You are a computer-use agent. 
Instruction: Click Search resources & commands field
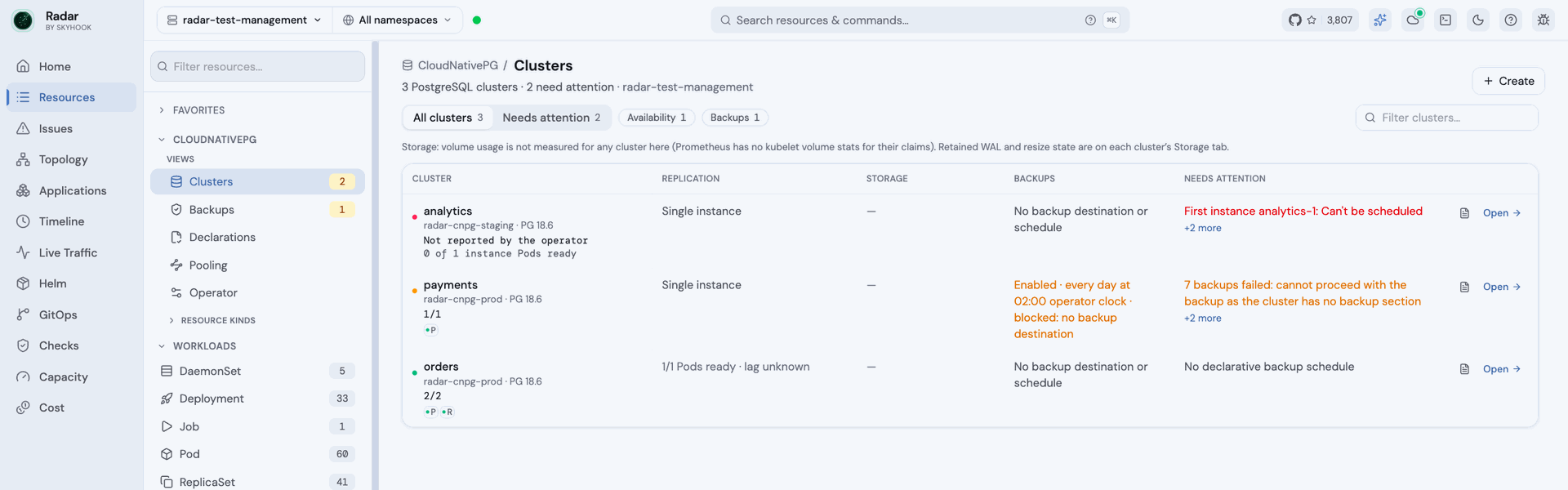920,20
